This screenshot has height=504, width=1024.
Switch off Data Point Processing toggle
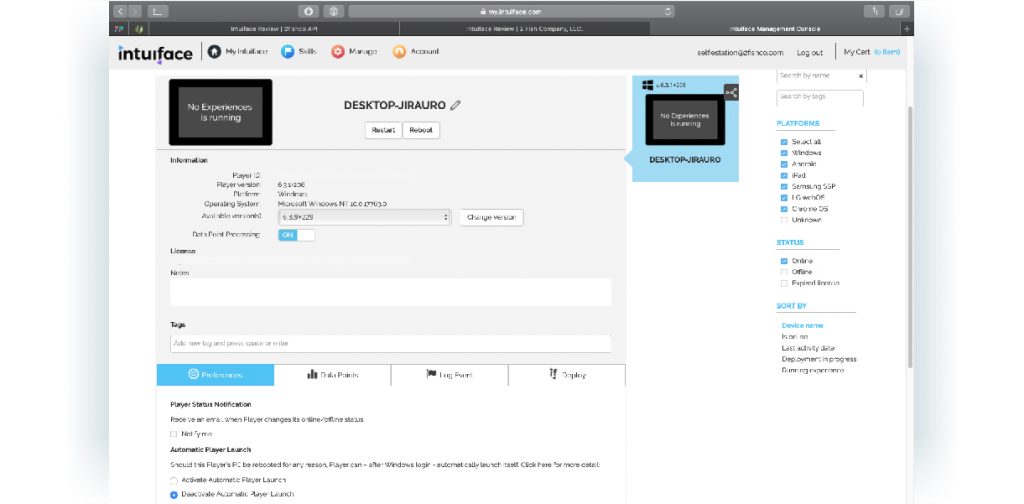click(x=296, y=235)
